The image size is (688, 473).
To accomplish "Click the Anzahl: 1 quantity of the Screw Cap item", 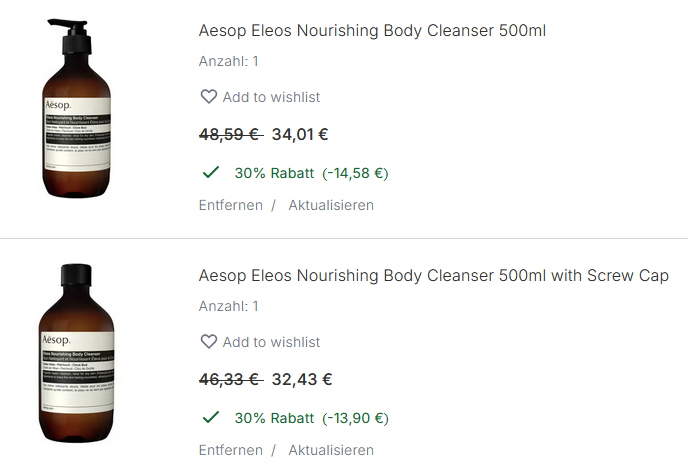I will tap(229, 306).
